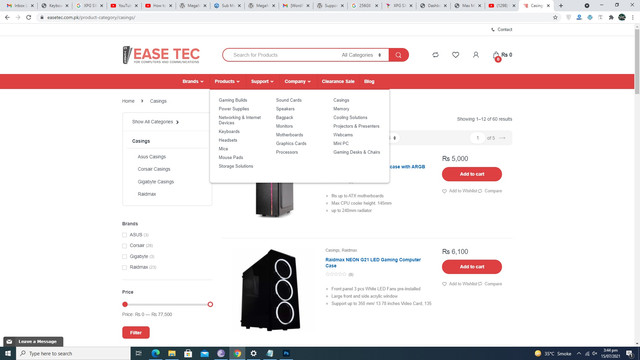Add Raidmax NEON G21 to wishlist
The height and width of the screenshot is (360, 640).
coord(459,284)
